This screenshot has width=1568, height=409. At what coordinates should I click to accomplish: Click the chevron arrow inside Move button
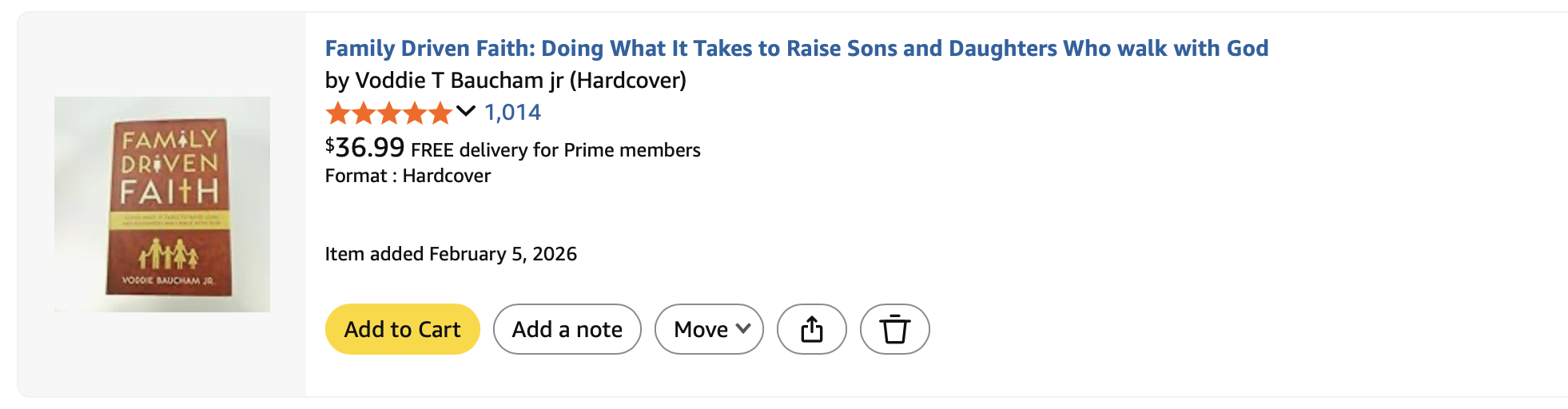click(743, 328)
